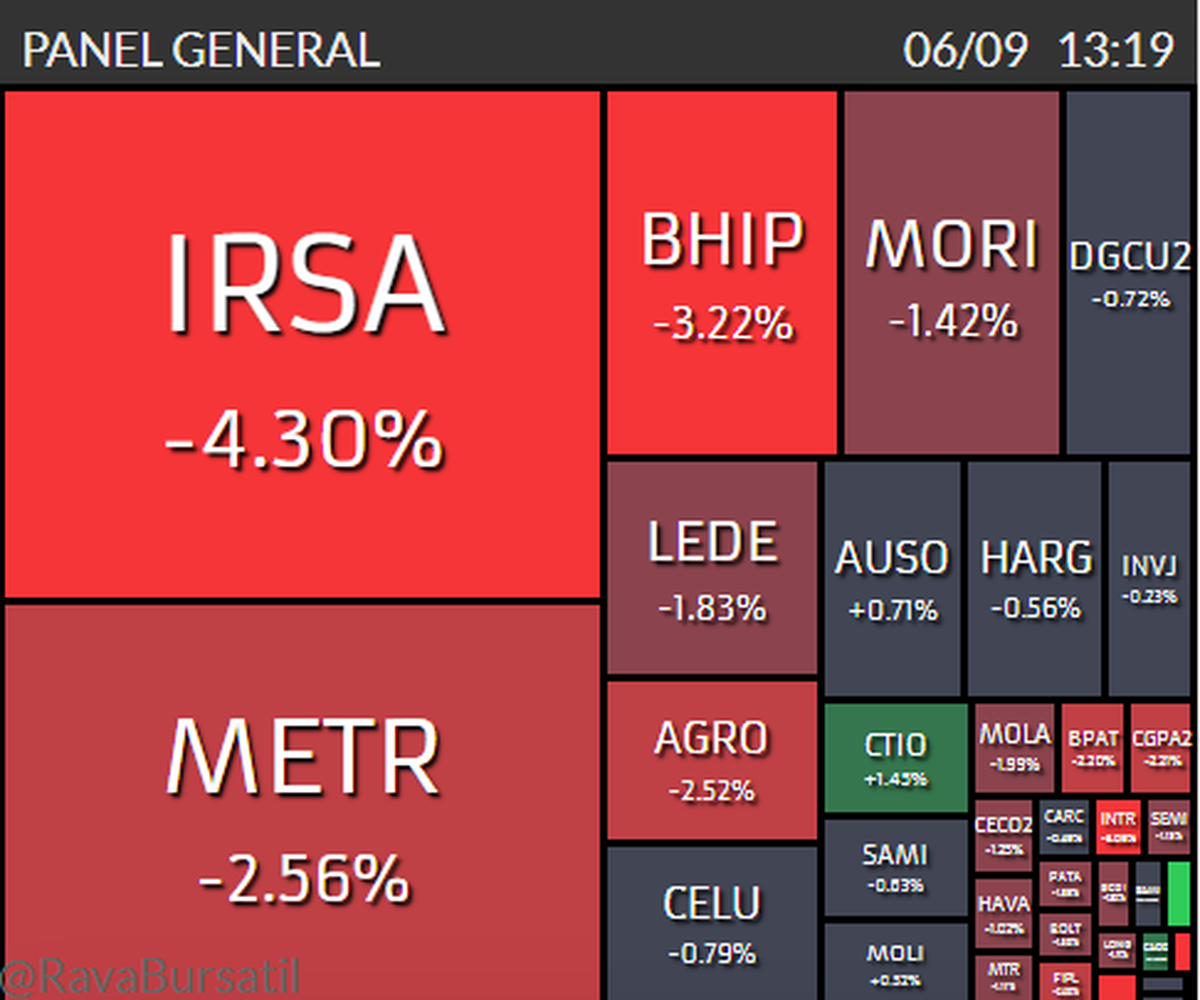
Task: Click the PANEL GENERAL header title
Action: coord(201,50)
